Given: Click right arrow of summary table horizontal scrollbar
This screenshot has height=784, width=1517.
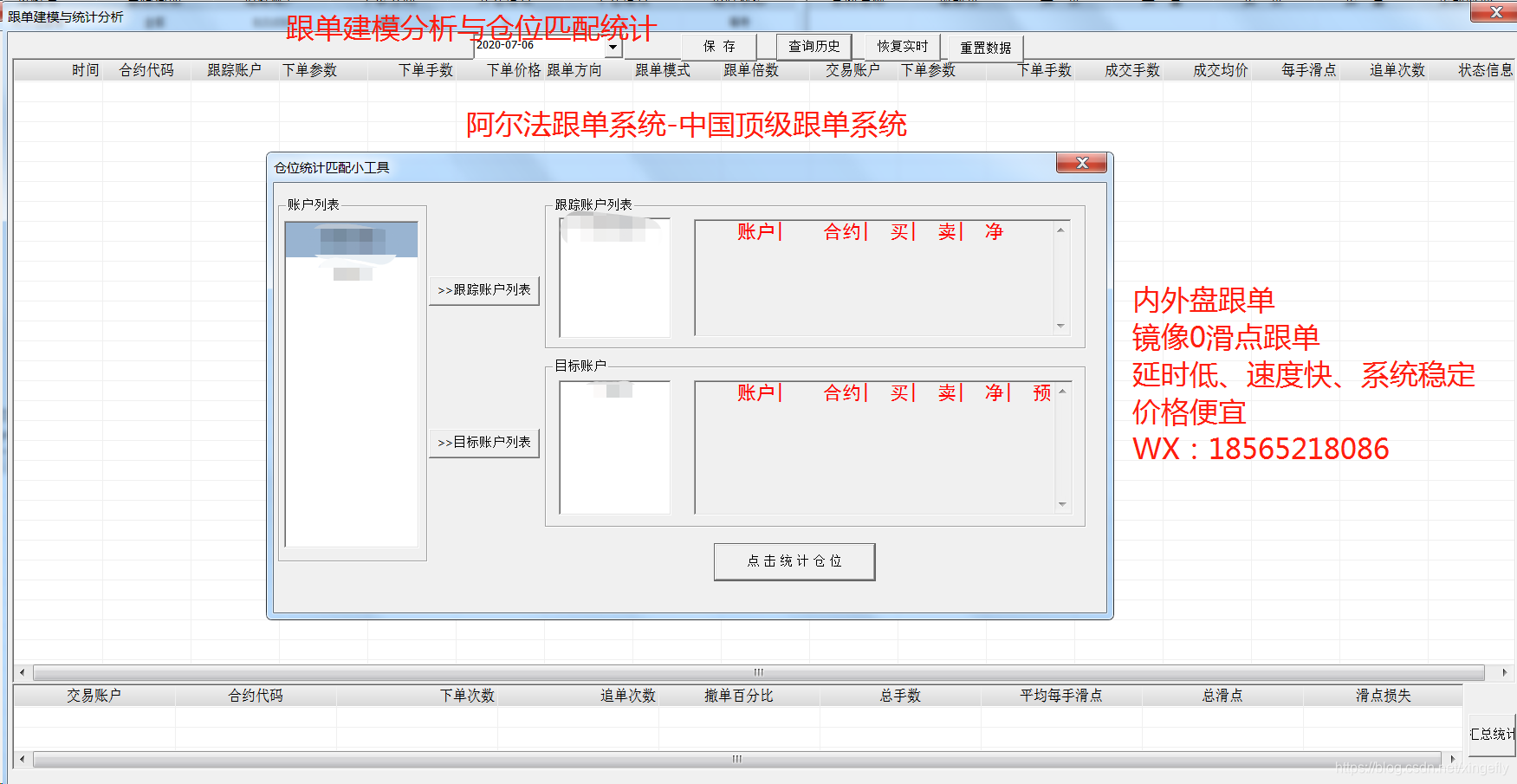Looking at the screenshot, I should (1453, 759).
